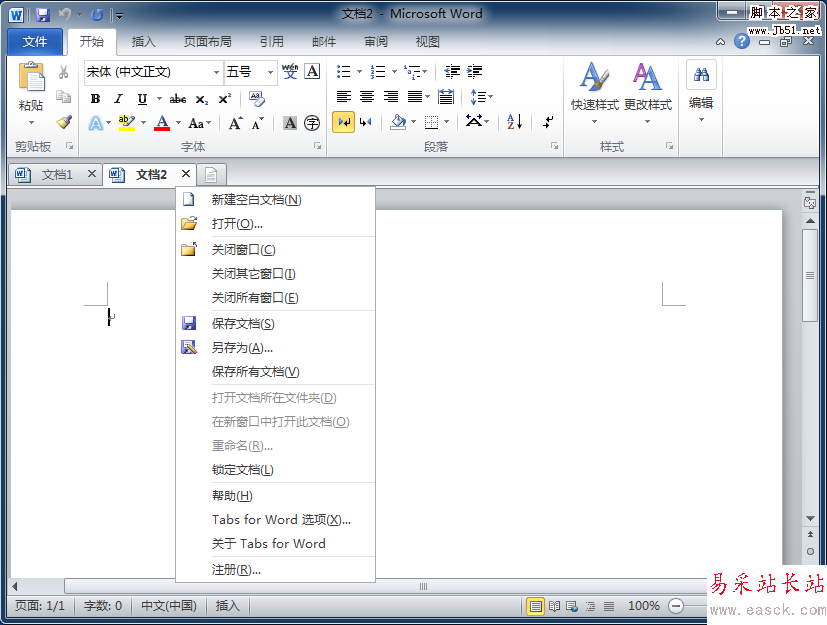Align text left

coord(343,97)
